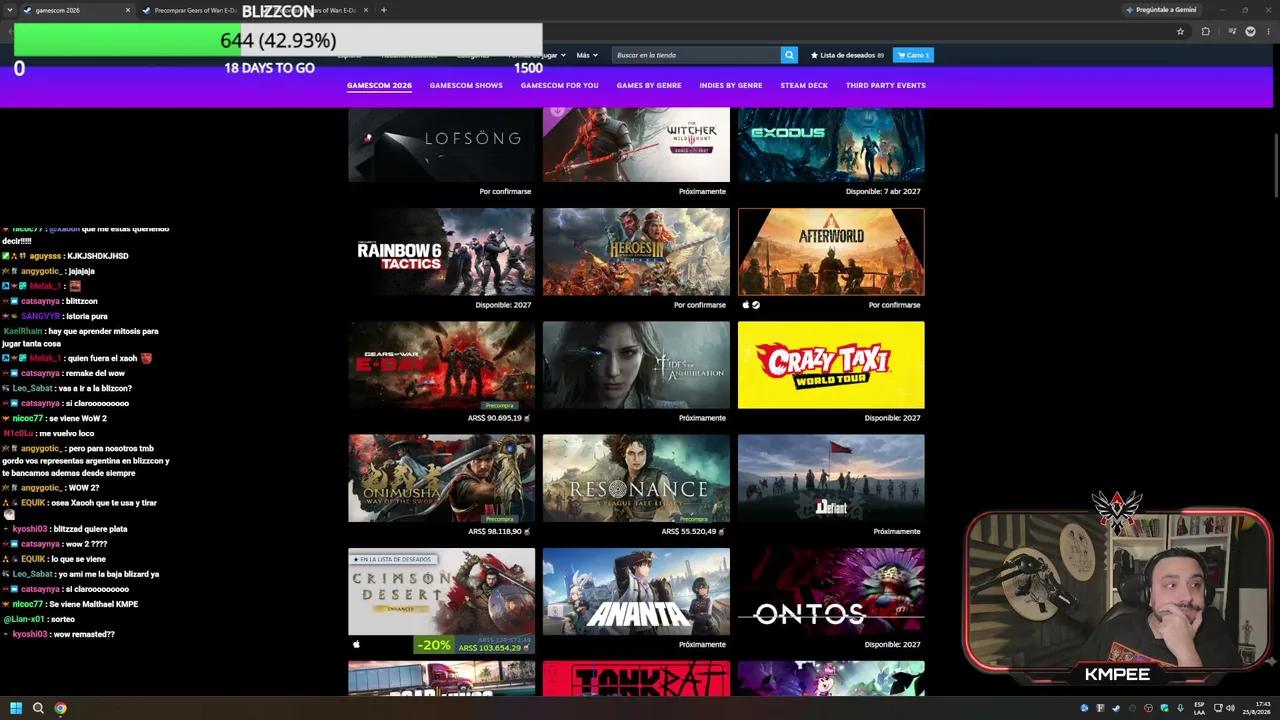
Task: Open Windows taskbar search
Action: pos(38,708)
